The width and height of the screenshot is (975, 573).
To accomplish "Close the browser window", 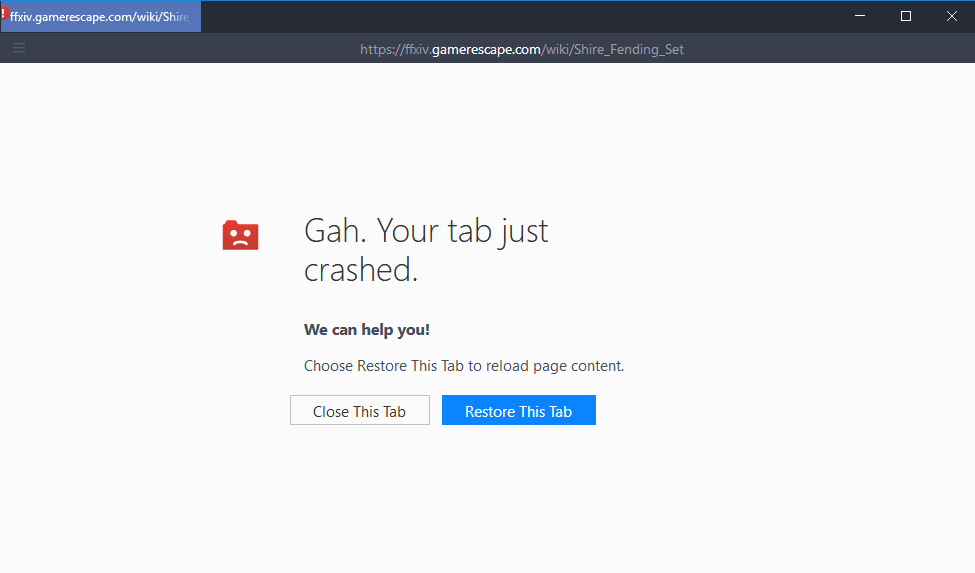I will click(952, 16).
